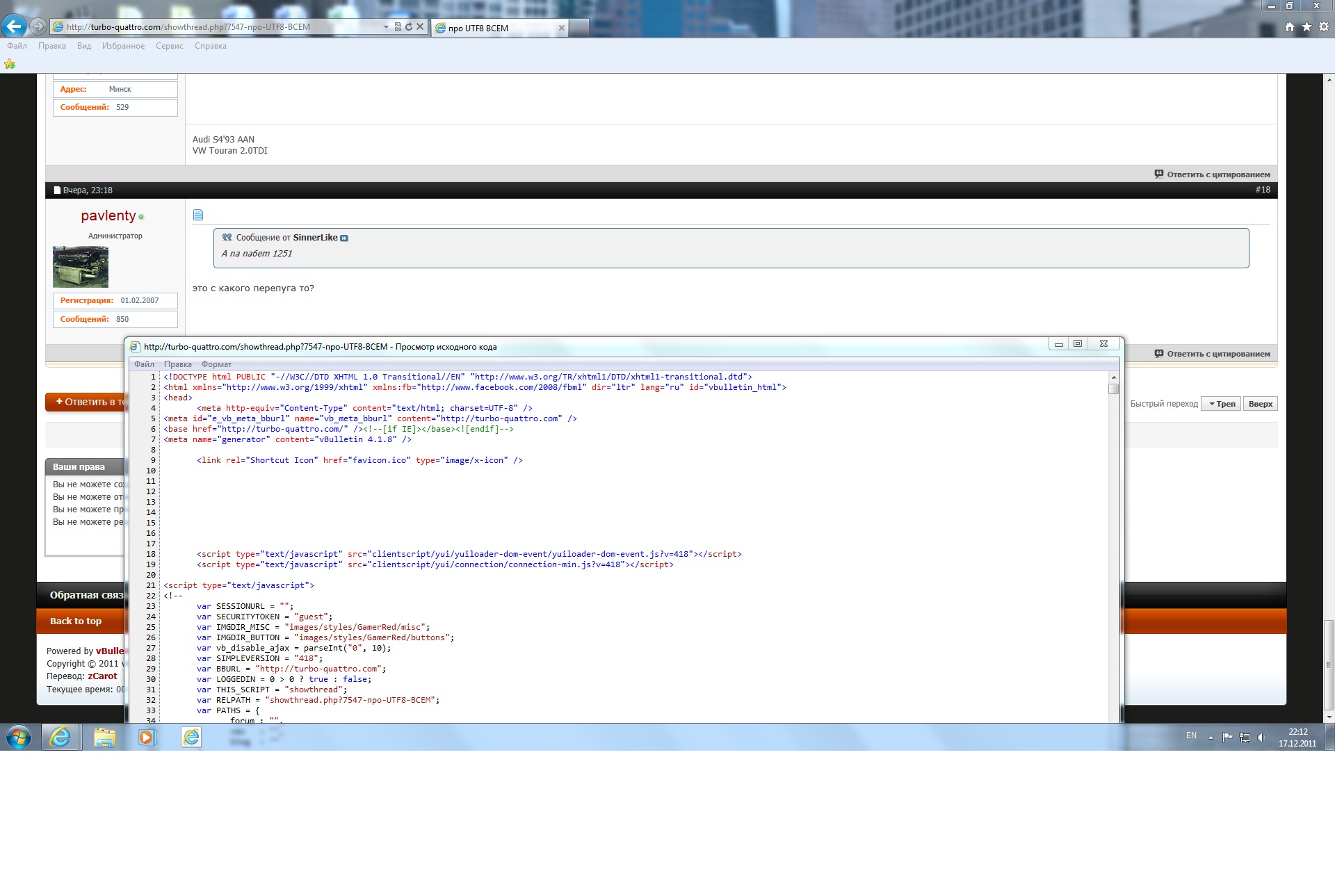This screenshot has height=896, width=1335.
Task: Show hidden system tray icons arrow
Action: (x=1211, y=737)
